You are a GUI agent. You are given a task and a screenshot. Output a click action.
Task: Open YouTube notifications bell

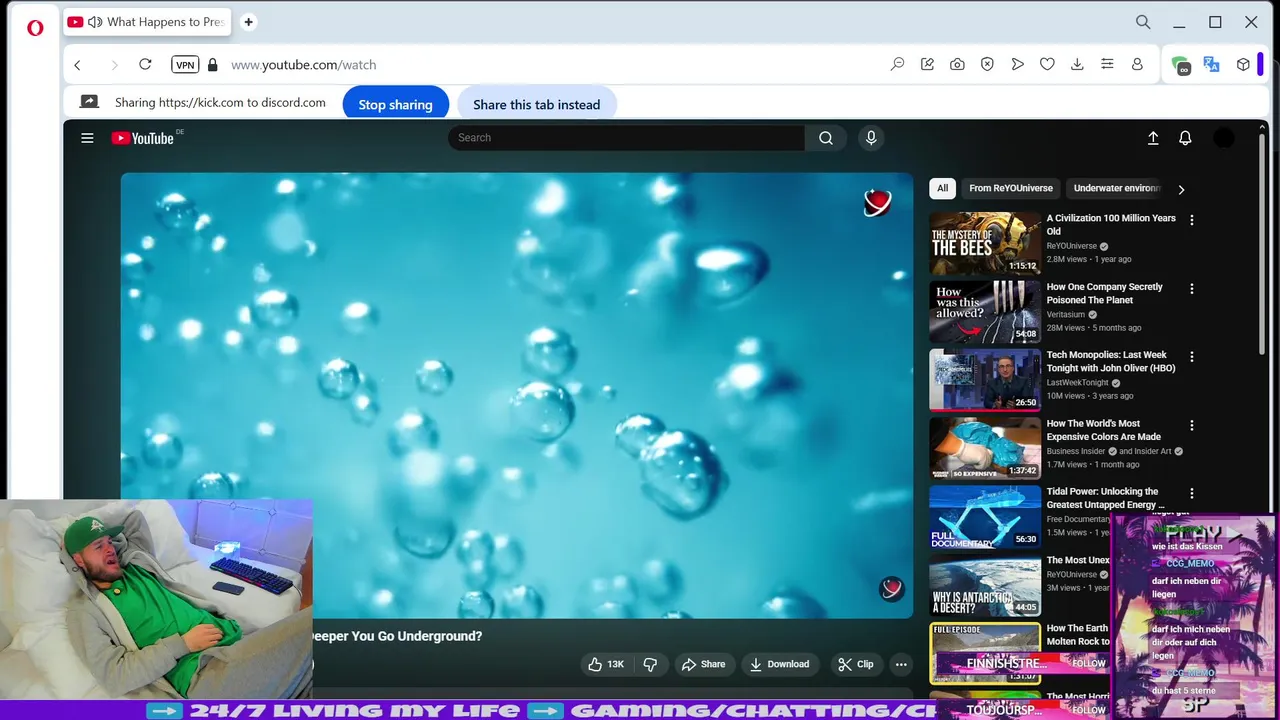(1185, 138)
